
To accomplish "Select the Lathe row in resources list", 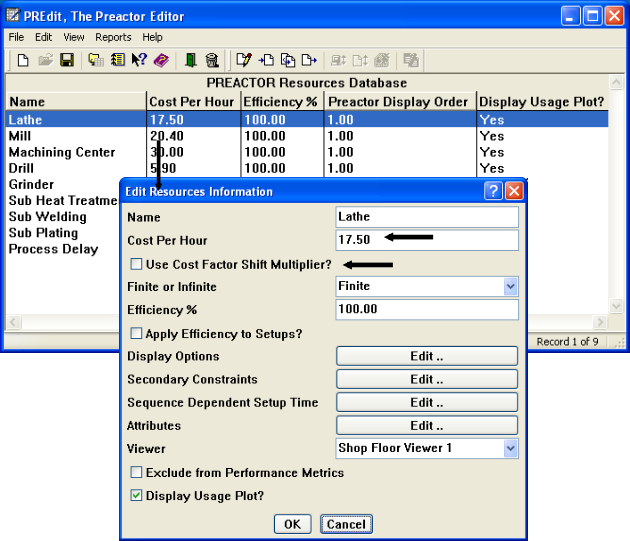I will tap(307, 119).
